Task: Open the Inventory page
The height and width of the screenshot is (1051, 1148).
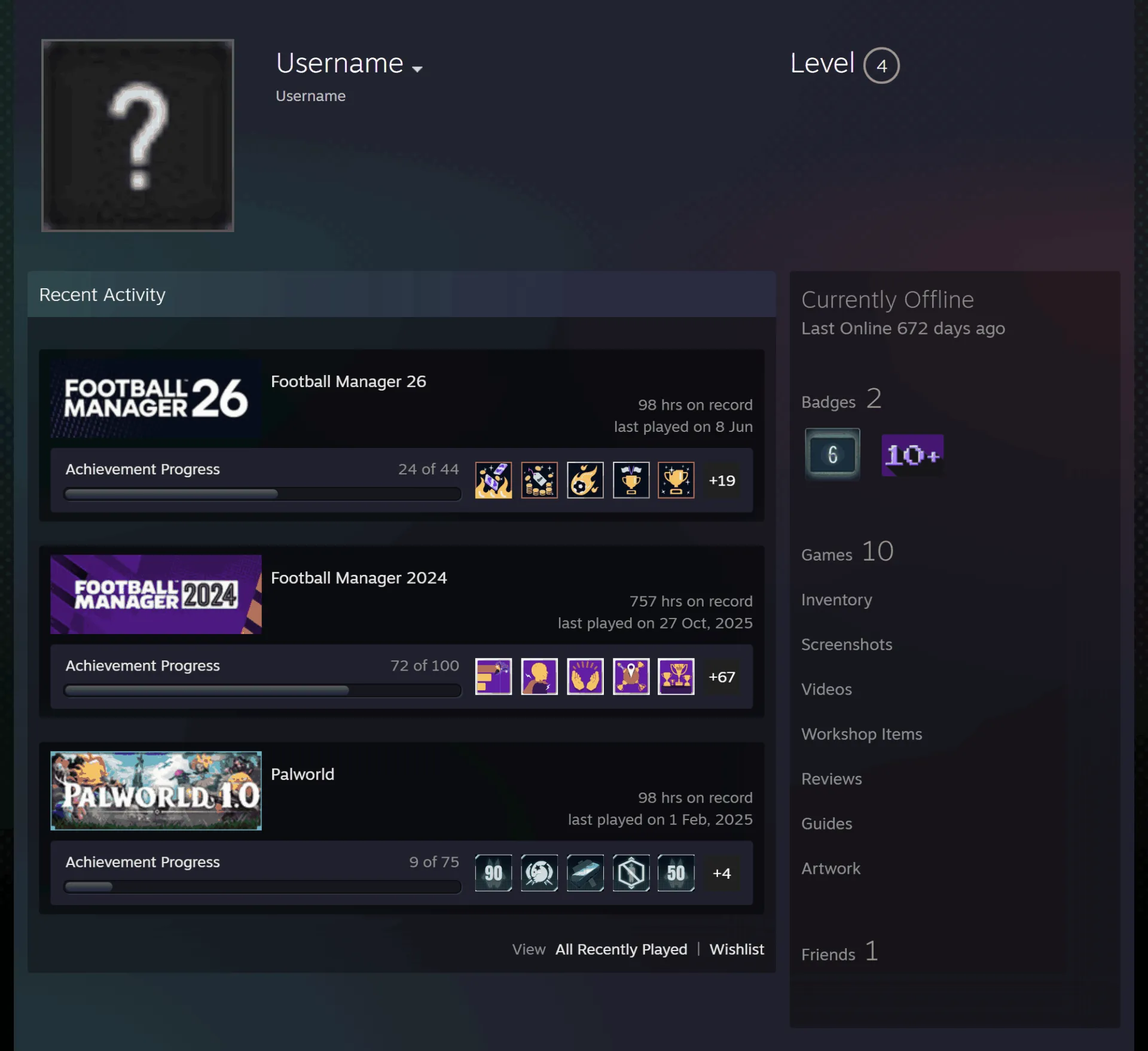Action: [x=836, y=599]
